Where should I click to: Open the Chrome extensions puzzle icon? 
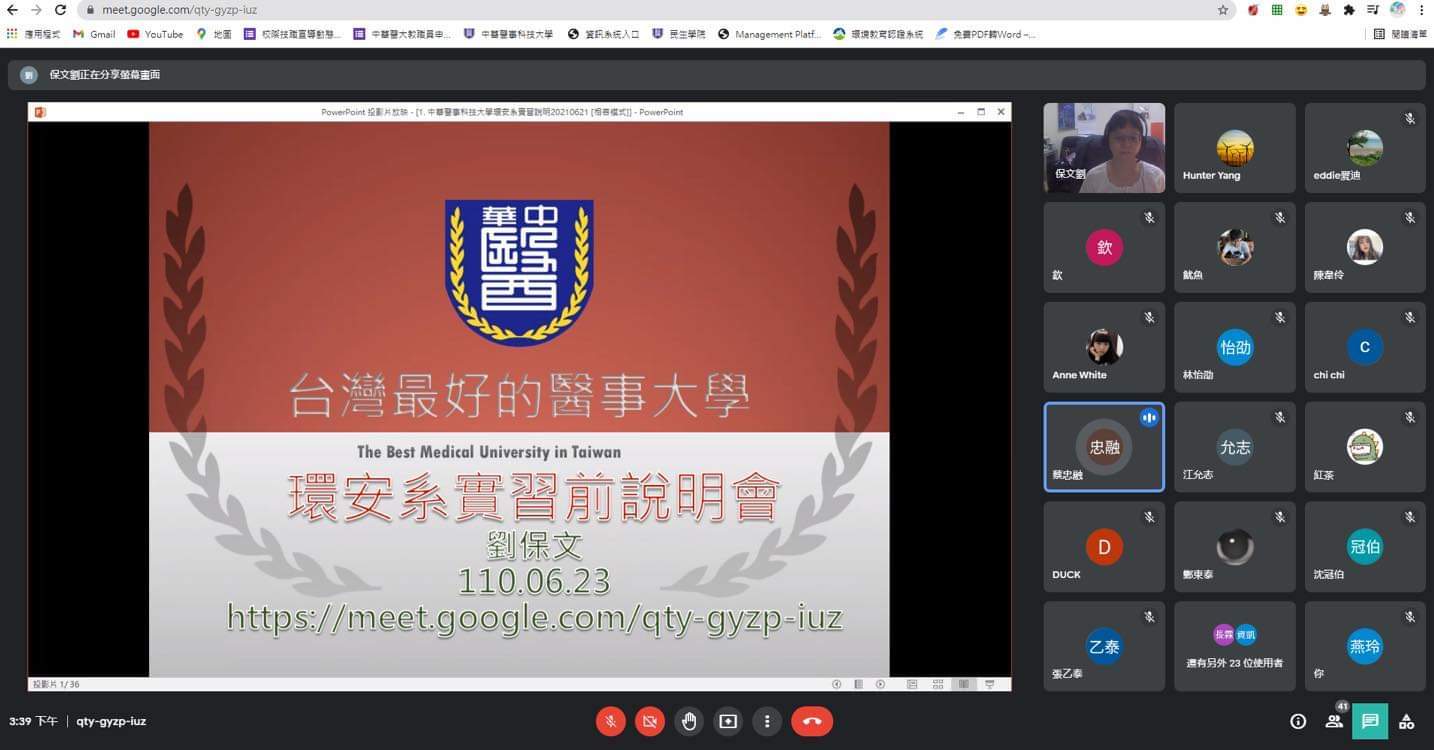tap(1349, 10)
